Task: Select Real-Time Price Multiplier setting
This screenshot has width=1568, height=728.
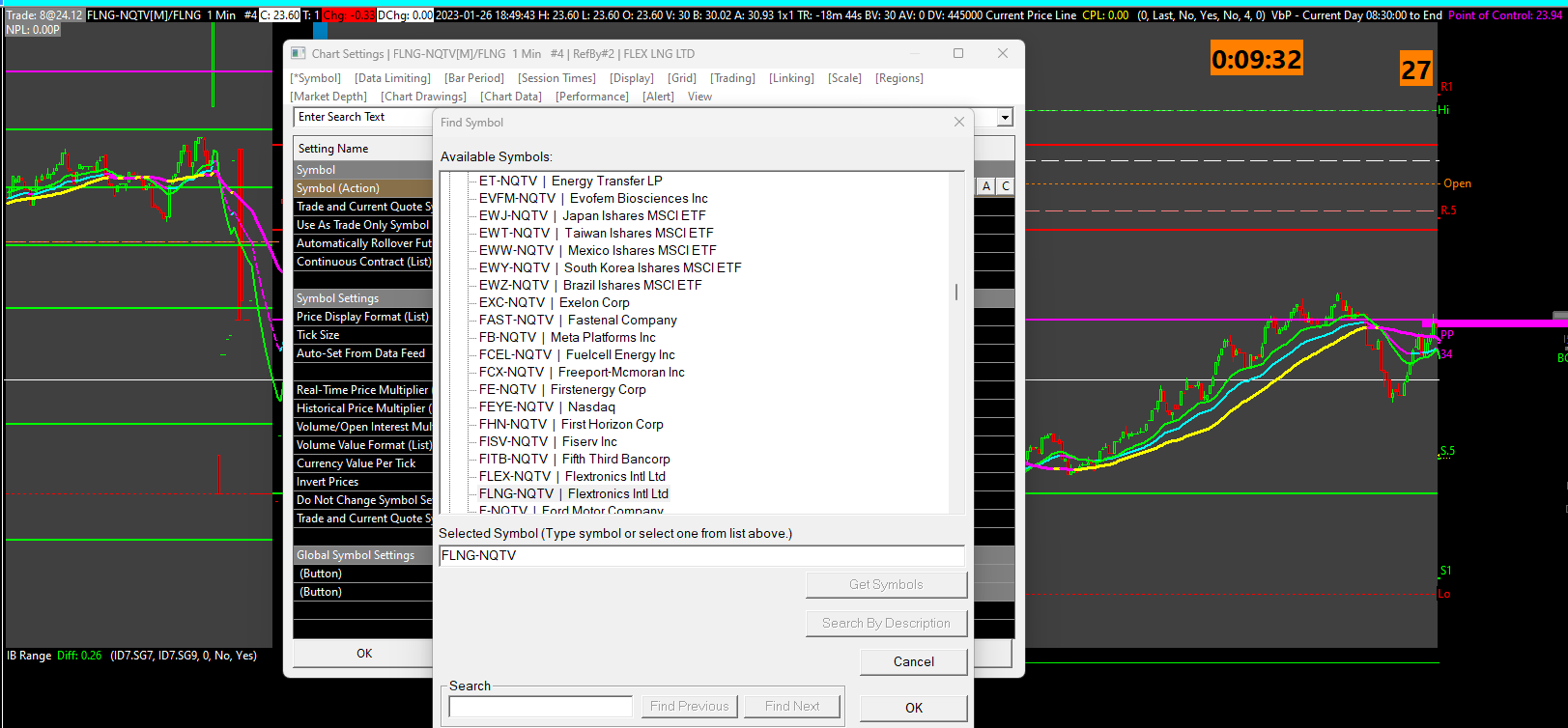Action: pyautogui.click(x=363, y=390)
